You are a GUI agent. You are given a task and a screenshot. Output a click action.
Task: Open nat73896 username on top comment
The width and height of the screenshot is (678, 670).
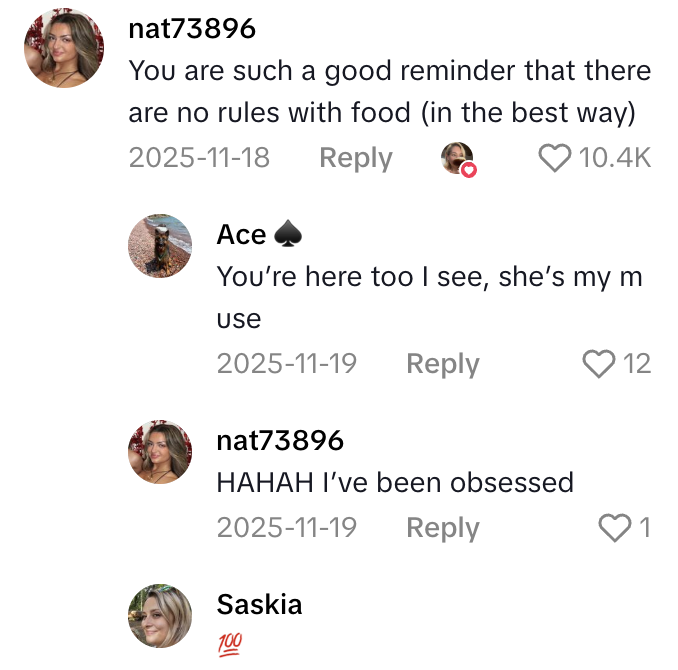(x=192, y=29)
